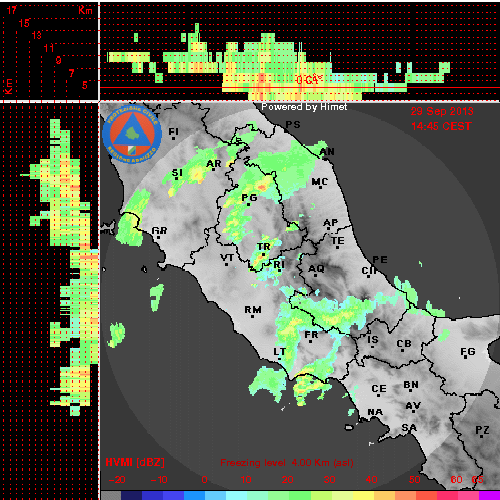Pick the dark blue -20 dBZ swatch
The width and height of the screenshot is (500, 500).
coord(131,496)
